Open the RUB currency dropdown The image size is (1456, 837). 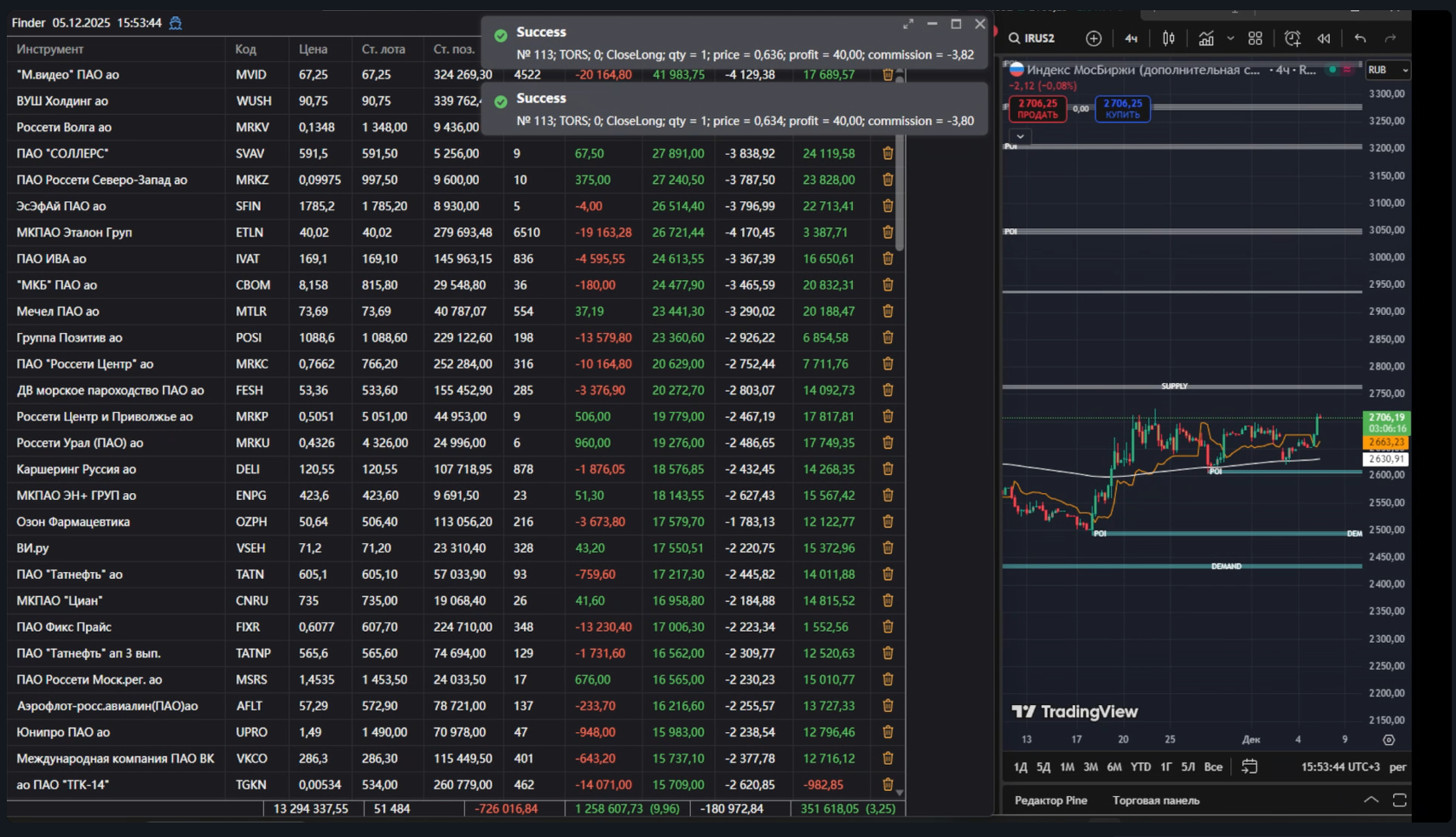(x=1388, y=70)
